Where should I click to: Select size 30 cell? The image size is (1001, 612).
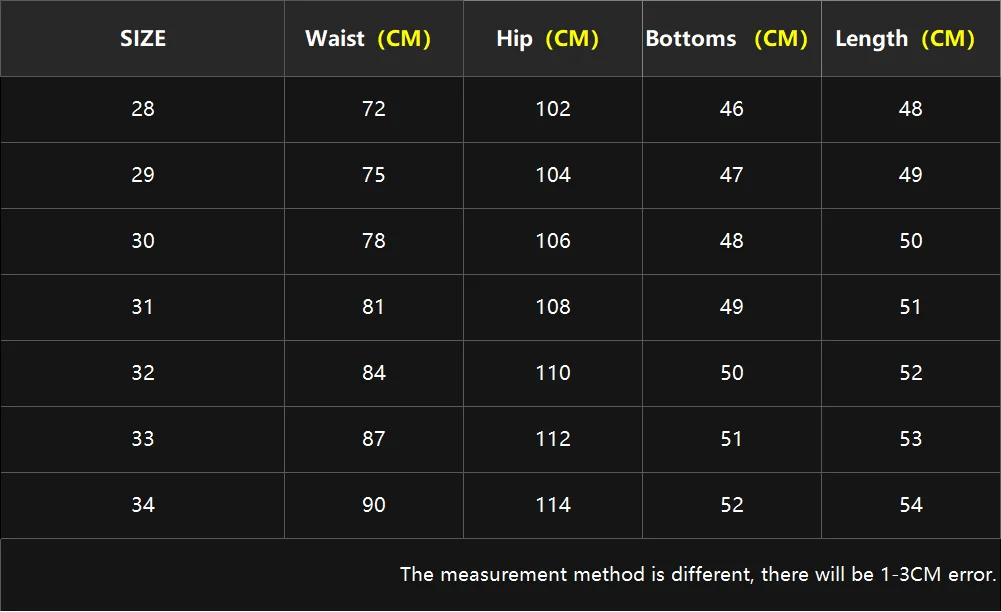143,241
